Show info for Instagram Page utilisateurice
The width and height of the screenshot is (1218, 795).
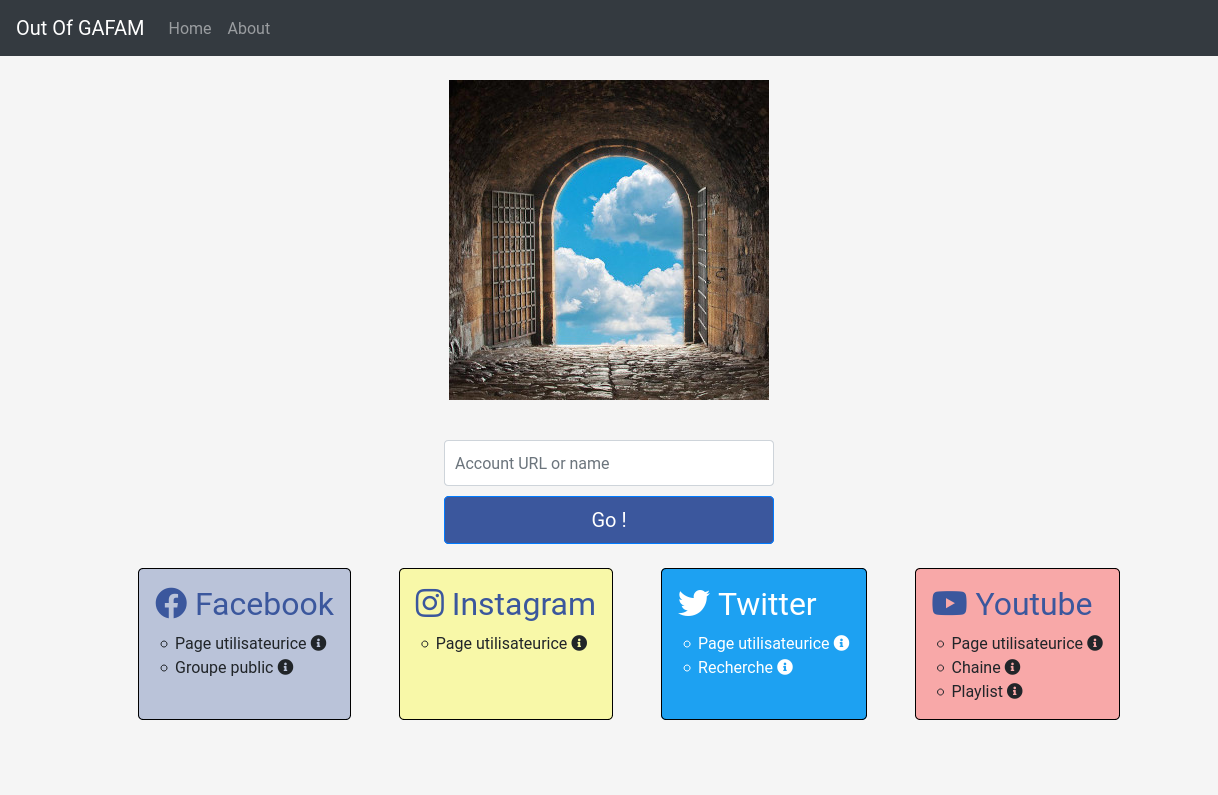(579, 643)
